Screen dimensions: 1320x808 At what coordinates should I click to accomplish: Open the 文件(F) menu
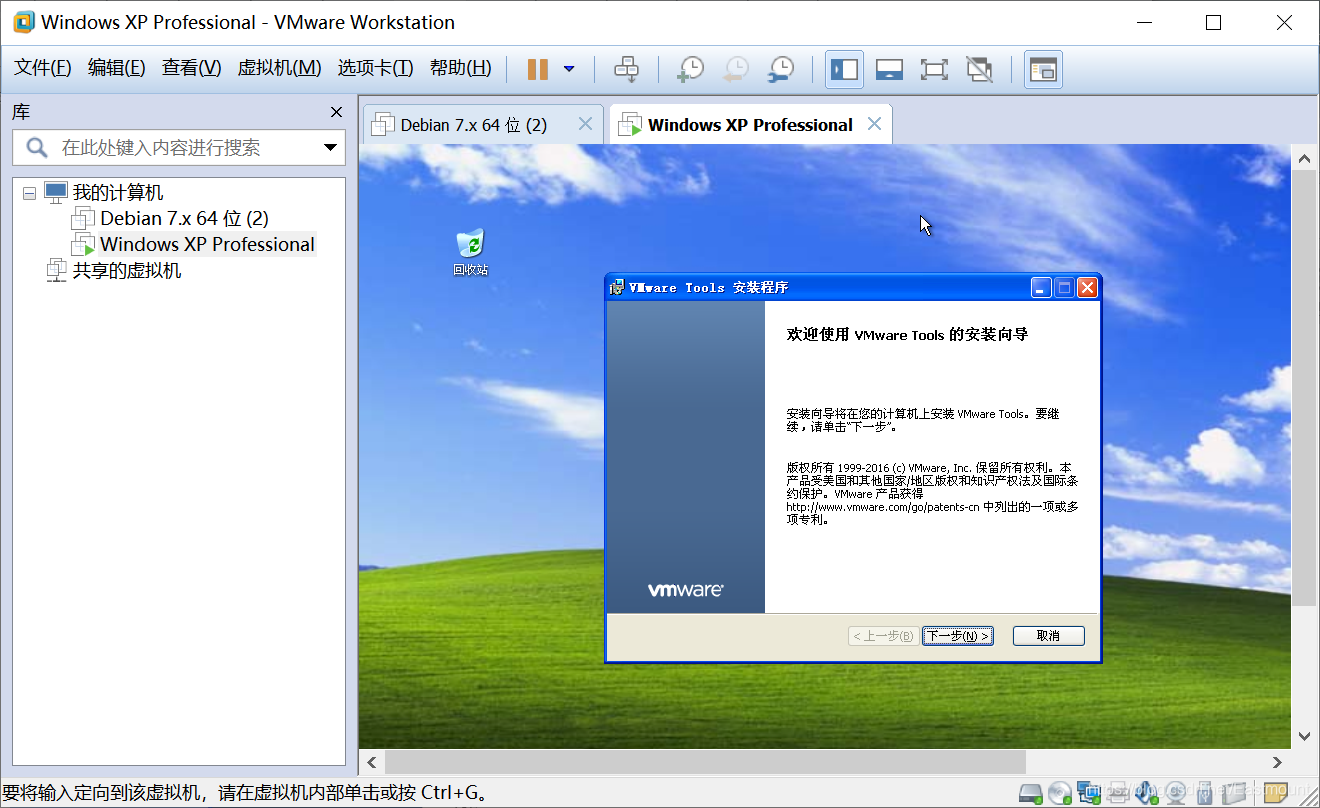43,68
